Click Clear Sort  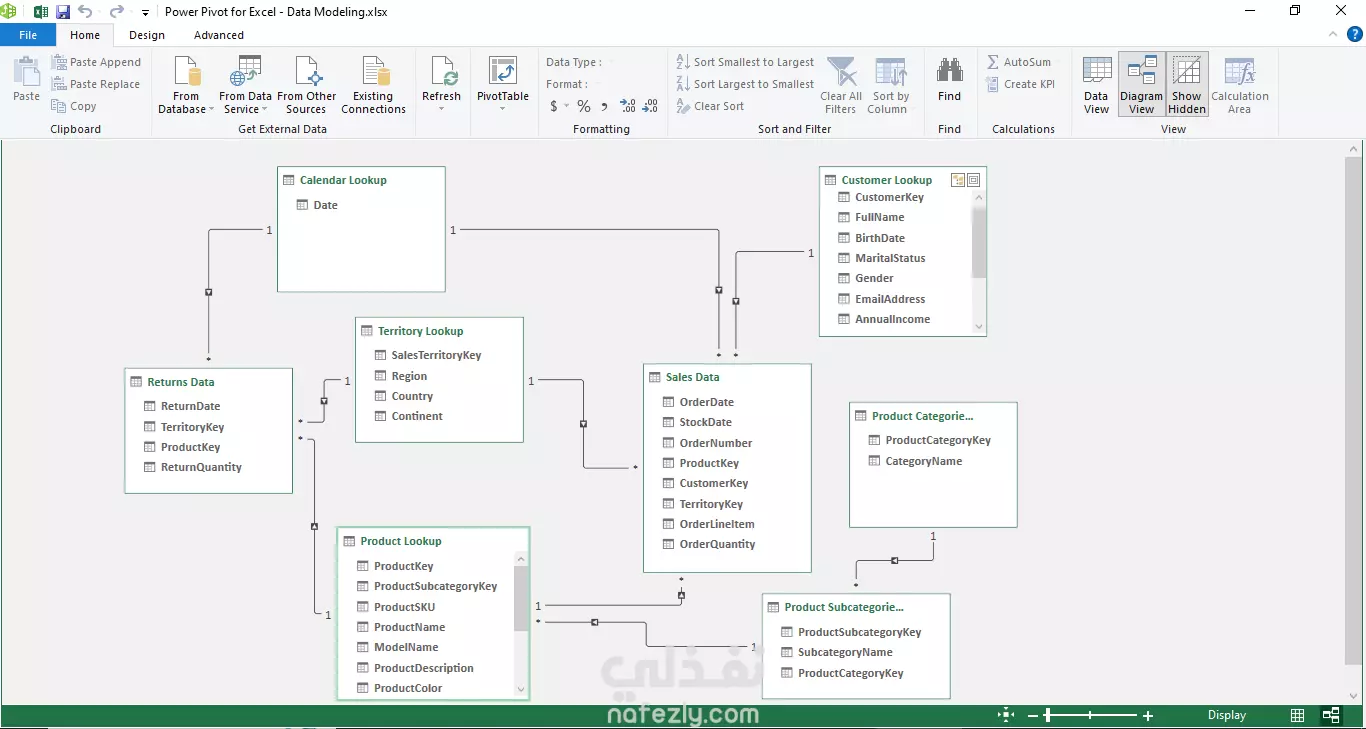tap(710, 106)
